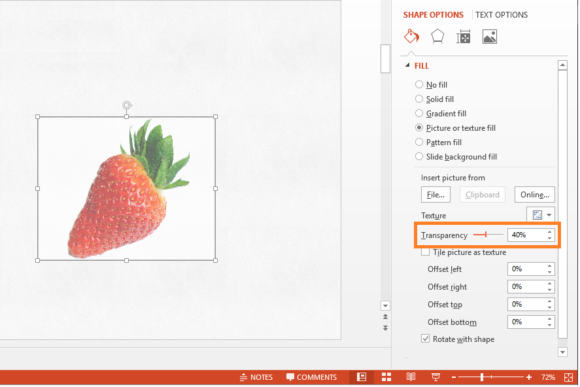
Task: Switch to Normal view
Action: [361, 377]
